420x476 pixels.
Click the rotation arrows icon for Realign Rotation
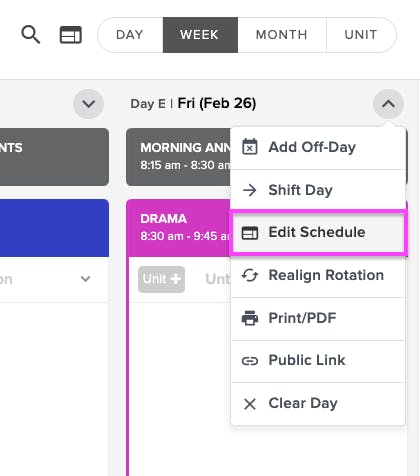[x=250, y=275]
